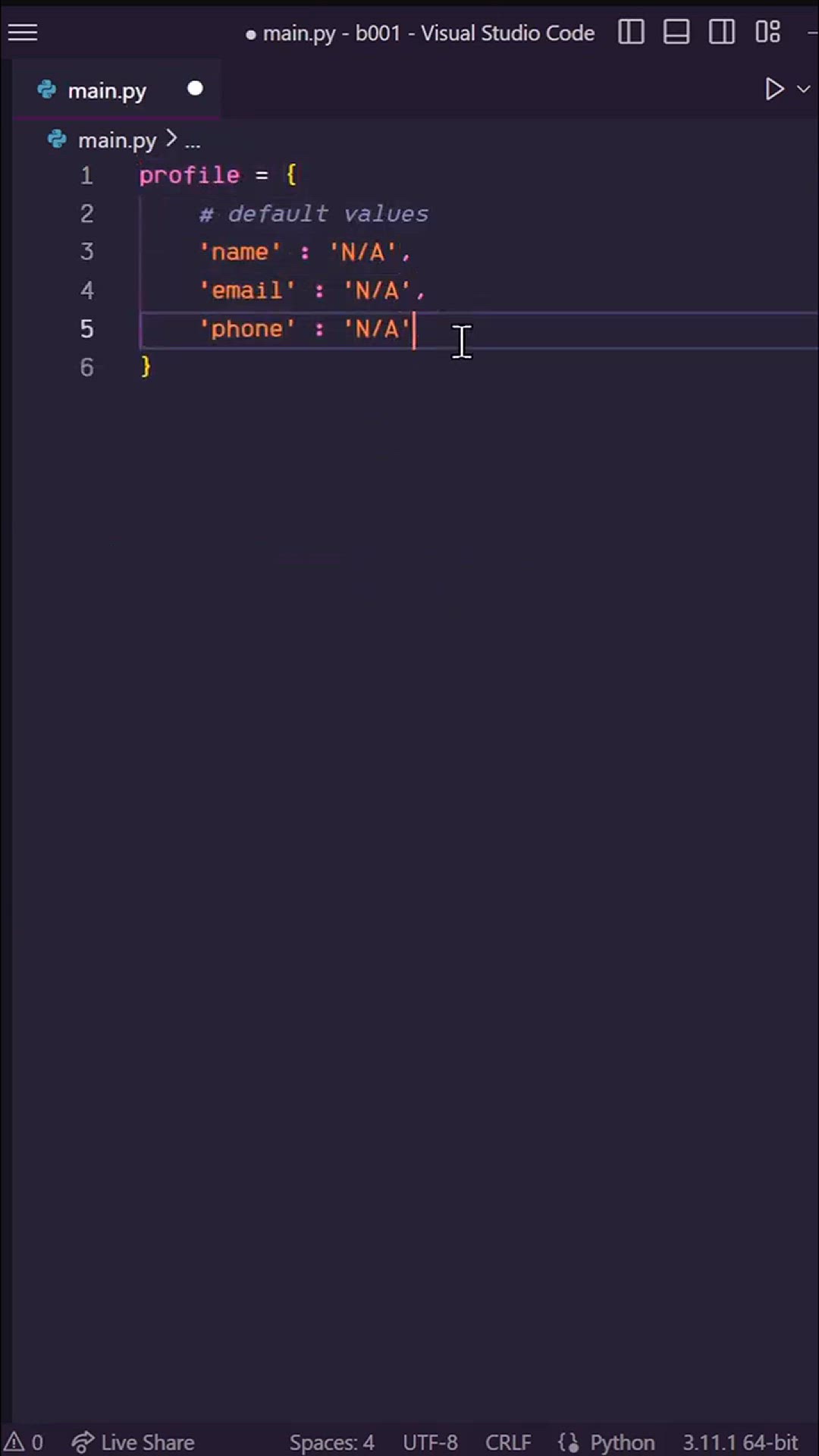Place cursor after closing brace on line 6
The image size is (819, 1456).
pos(153,368)
